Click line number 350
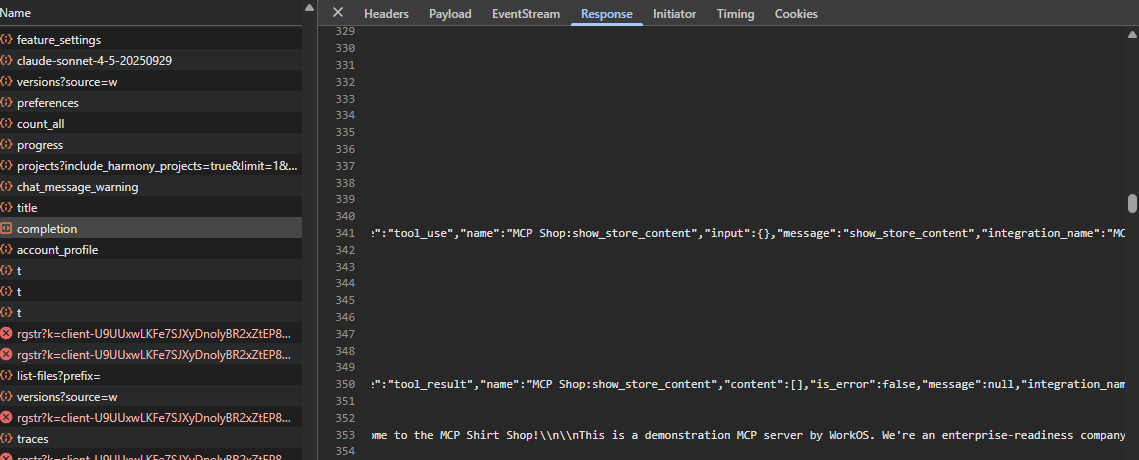Screen dimensions: 1139x460 click(343, 384)
